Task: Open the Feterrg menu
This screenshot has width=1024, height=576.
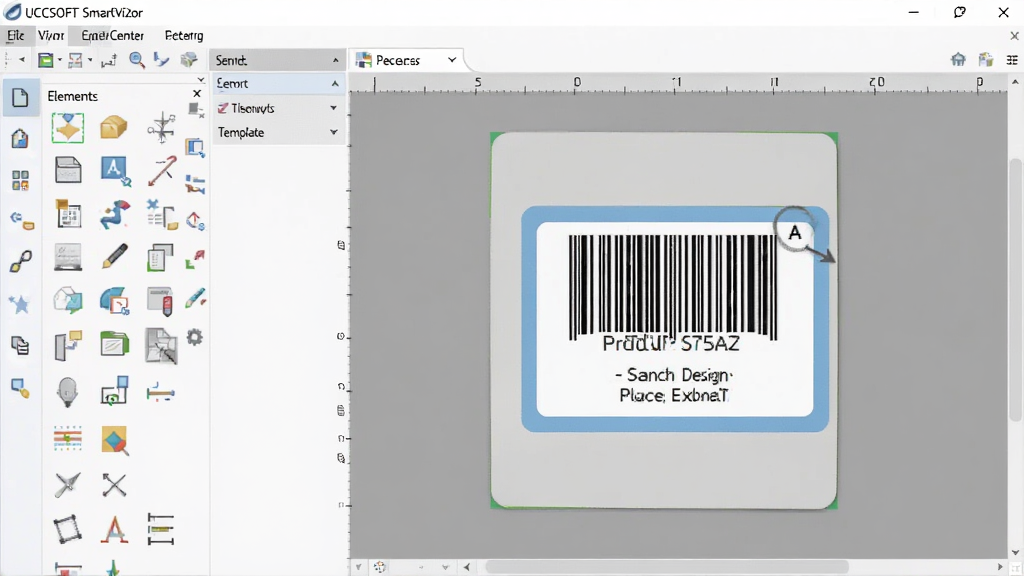Action: coord(184,35)
